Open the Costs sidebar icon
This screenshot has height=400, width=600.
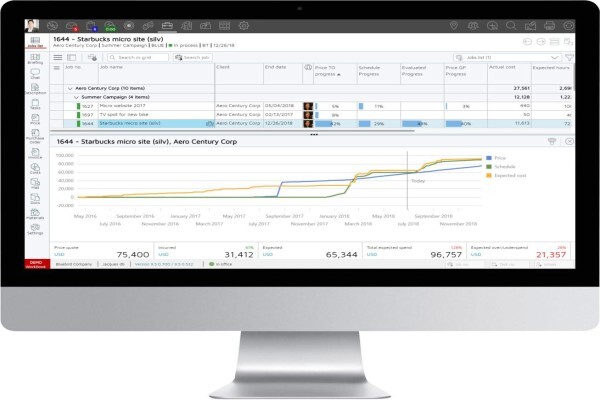click(35, 168)
